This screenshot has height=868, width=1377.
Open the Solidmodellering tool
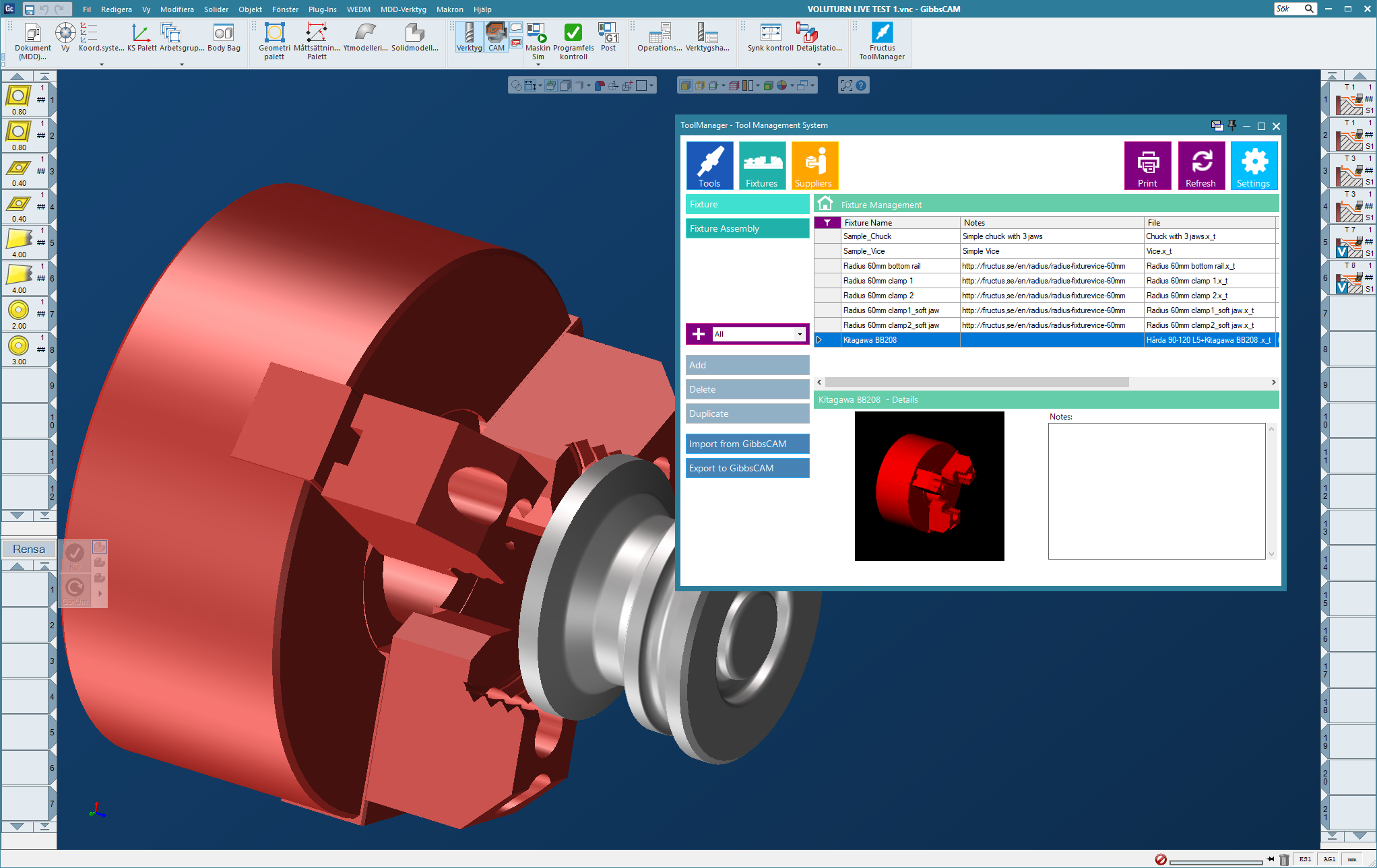[x=414, y=37]
